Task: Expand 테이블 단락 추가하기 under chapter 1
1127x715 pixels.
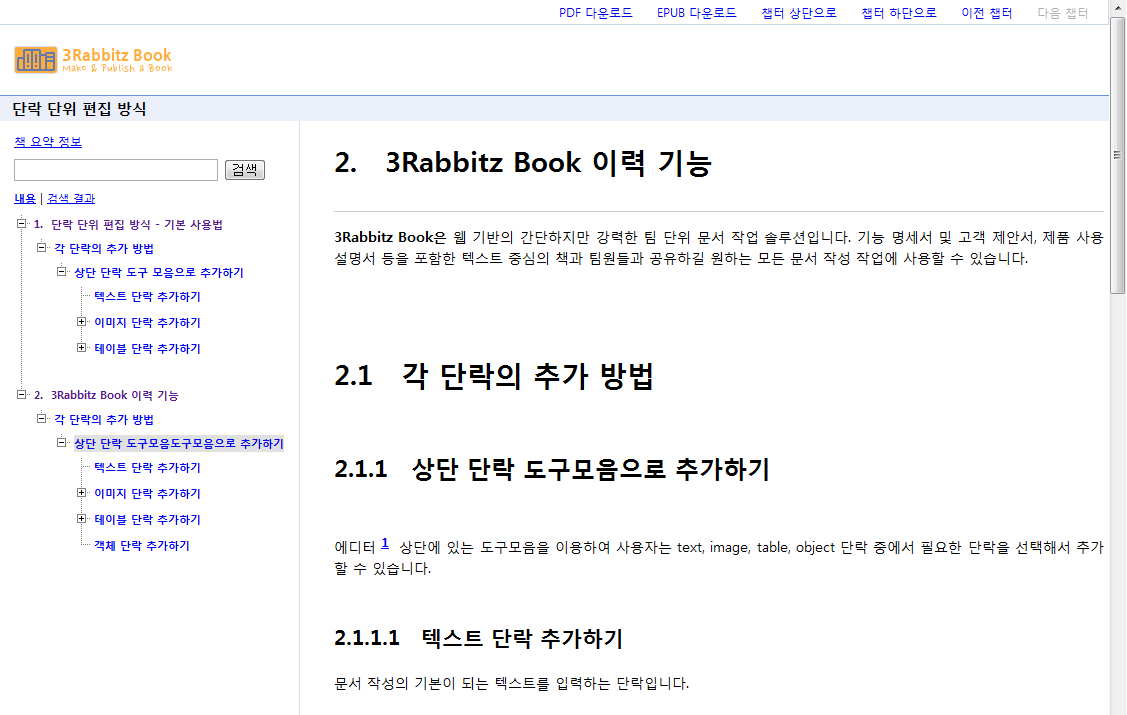Action: tap(82, 348)
